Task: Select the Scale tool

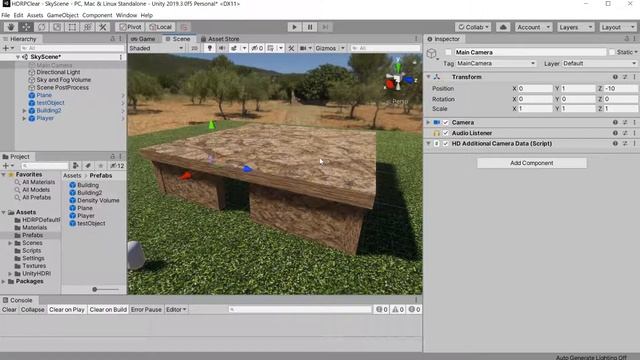Action: (x=57, y=27)
